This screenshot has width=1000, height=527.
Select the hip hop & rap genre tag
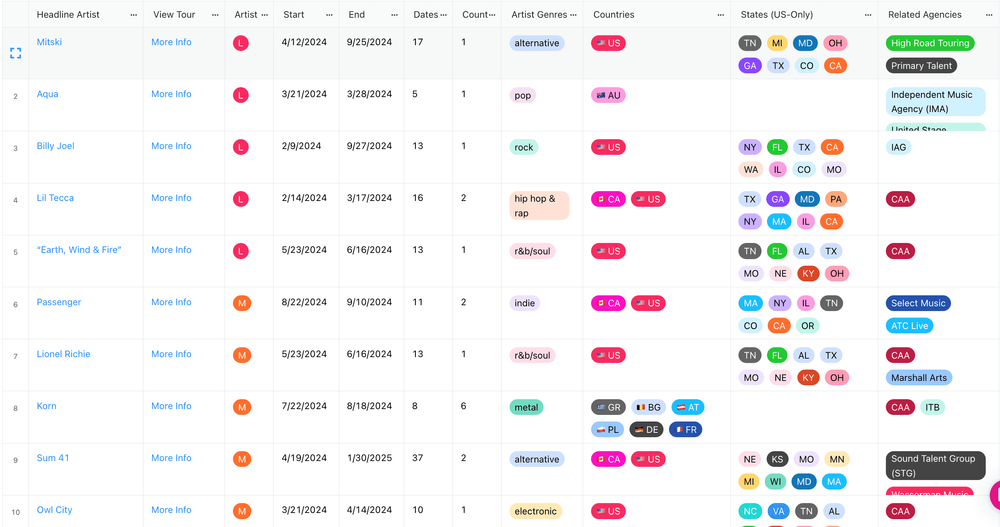click(x=539, y=206)
